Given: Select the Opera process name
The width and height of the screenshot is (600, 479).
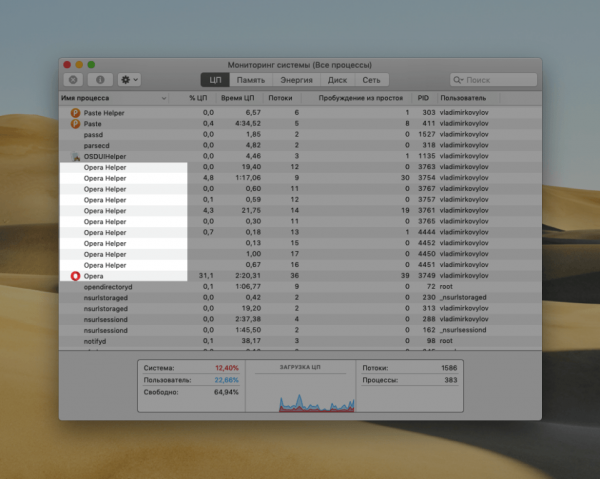Looking at the screenshot, I should coord(93,276).
